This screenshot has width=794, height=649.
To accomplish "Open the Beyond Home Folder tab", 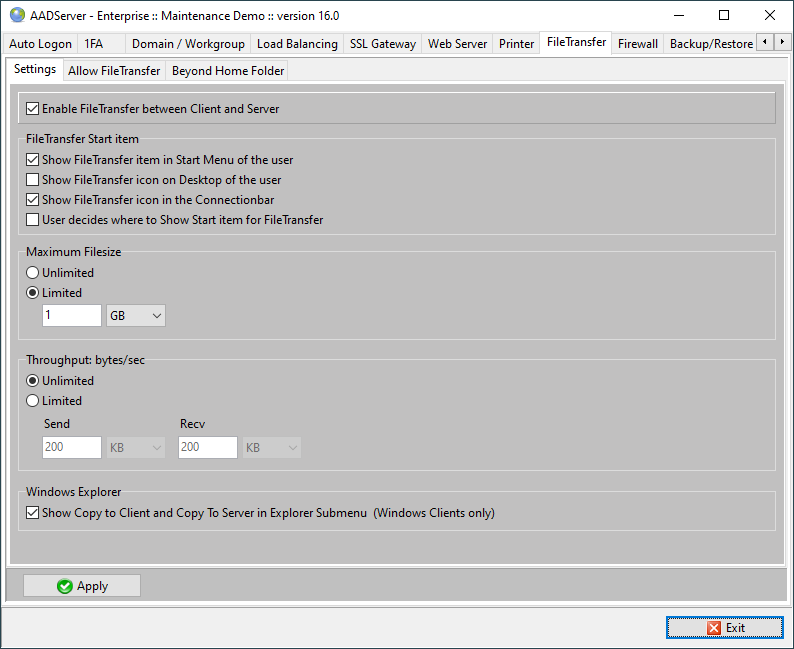I will (x=228, y=71).
